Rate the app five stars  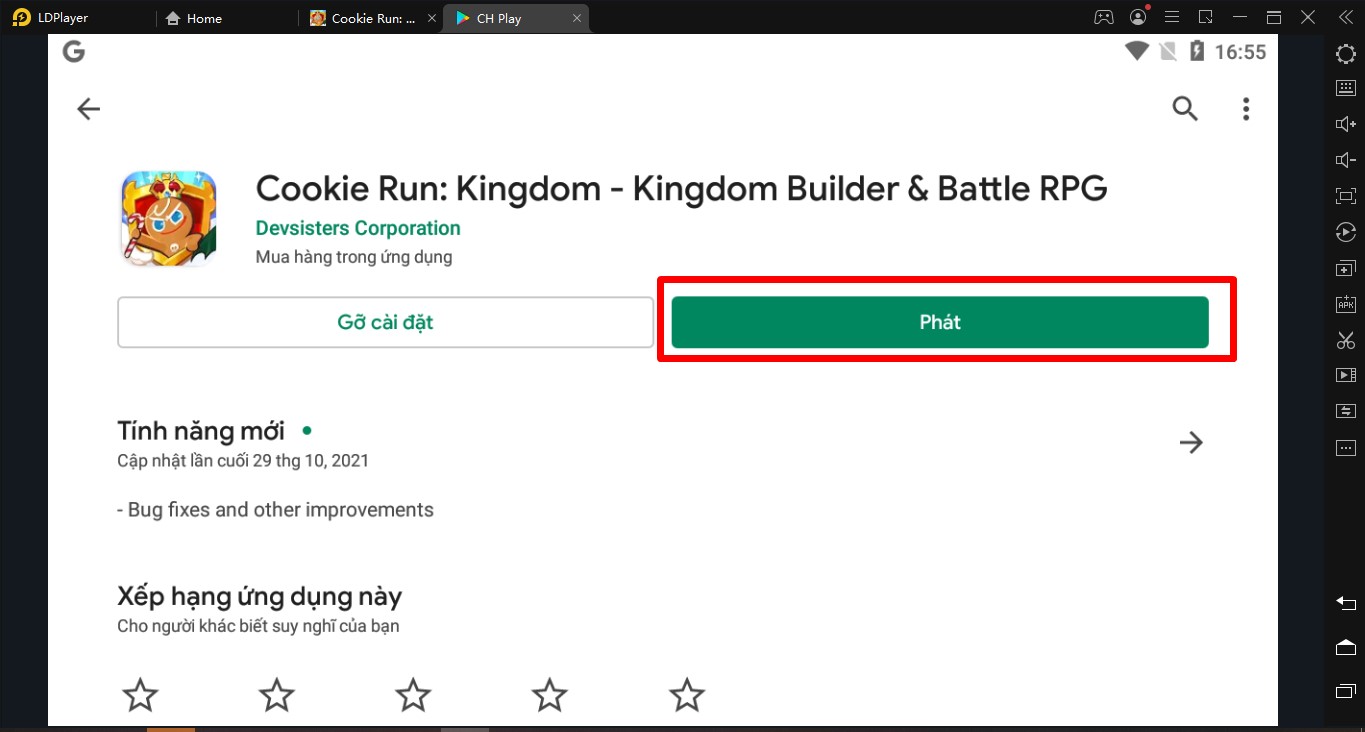(x=687, y=694)
